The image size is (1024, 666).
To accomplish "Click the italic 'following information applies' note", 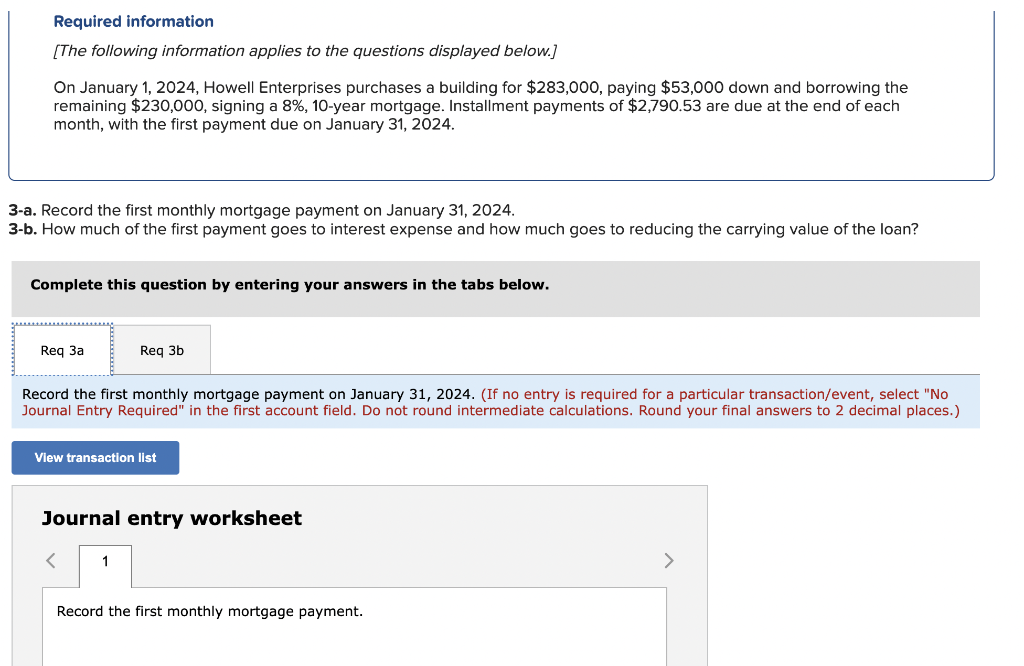I will tap(305, 51).
